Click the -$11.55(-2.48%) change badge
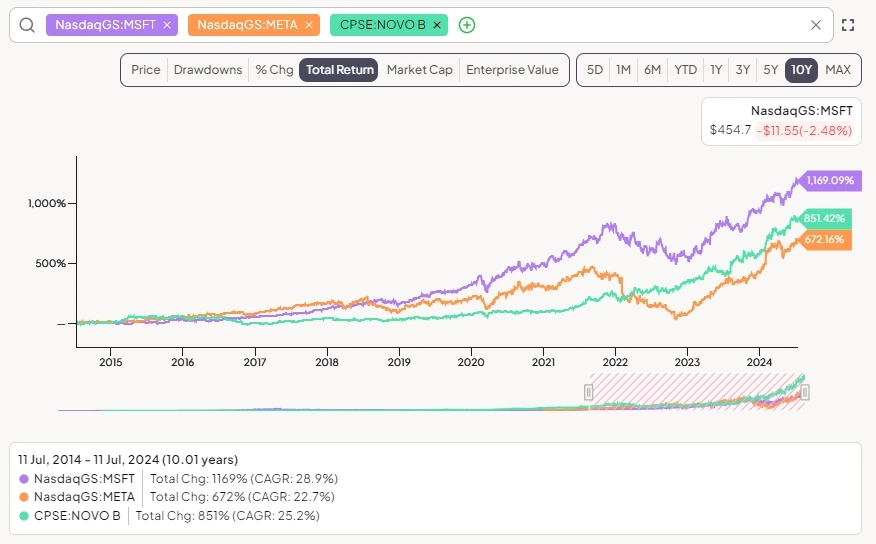This screenshot has width=876, height=544. [804, 131]
